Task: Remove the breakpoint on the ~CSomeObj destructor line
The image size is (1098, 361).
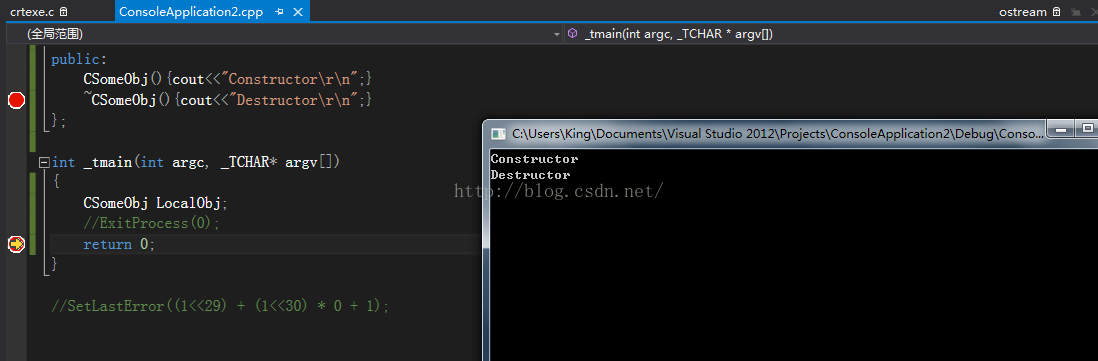Action: point(16,101)
